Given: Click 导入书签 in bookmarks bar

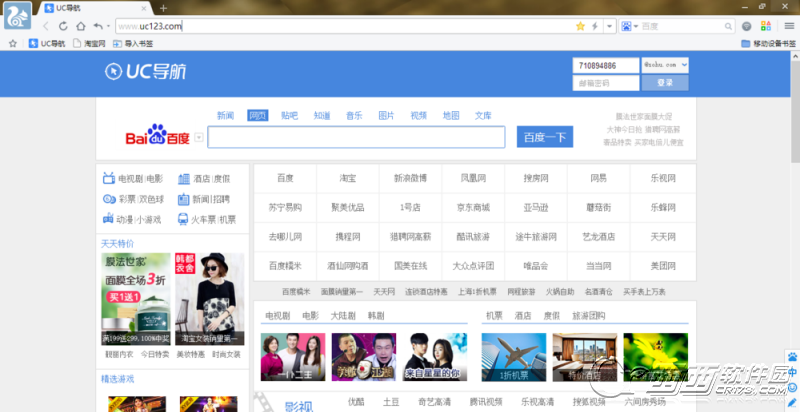Looking at the screenshot, I should (133, 43).
